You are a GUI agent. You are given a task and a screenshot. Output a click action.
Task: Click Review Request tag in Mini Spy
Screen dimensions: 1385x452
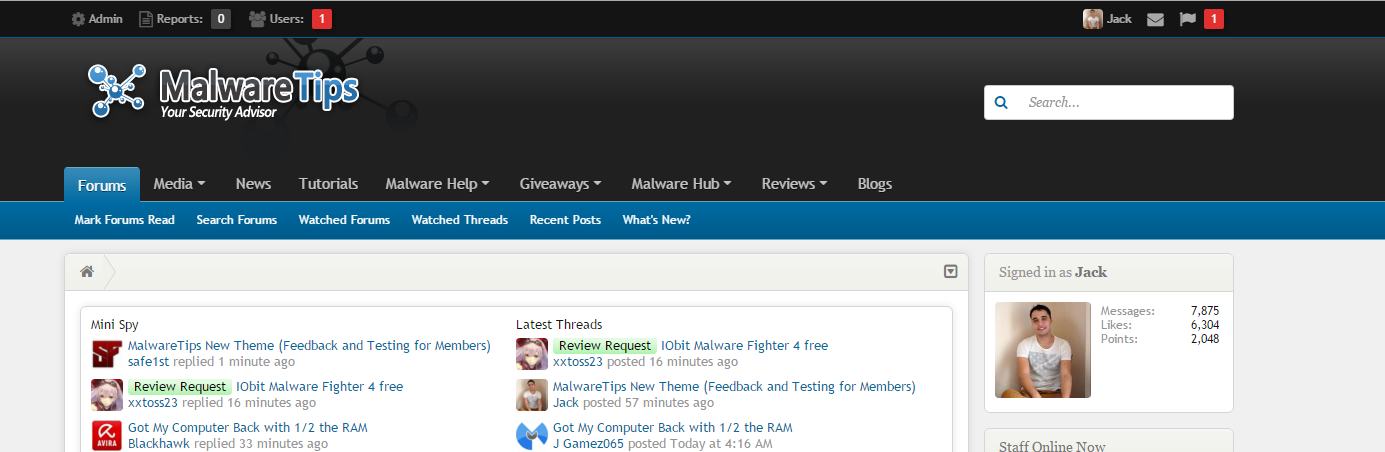pos(180,387)
